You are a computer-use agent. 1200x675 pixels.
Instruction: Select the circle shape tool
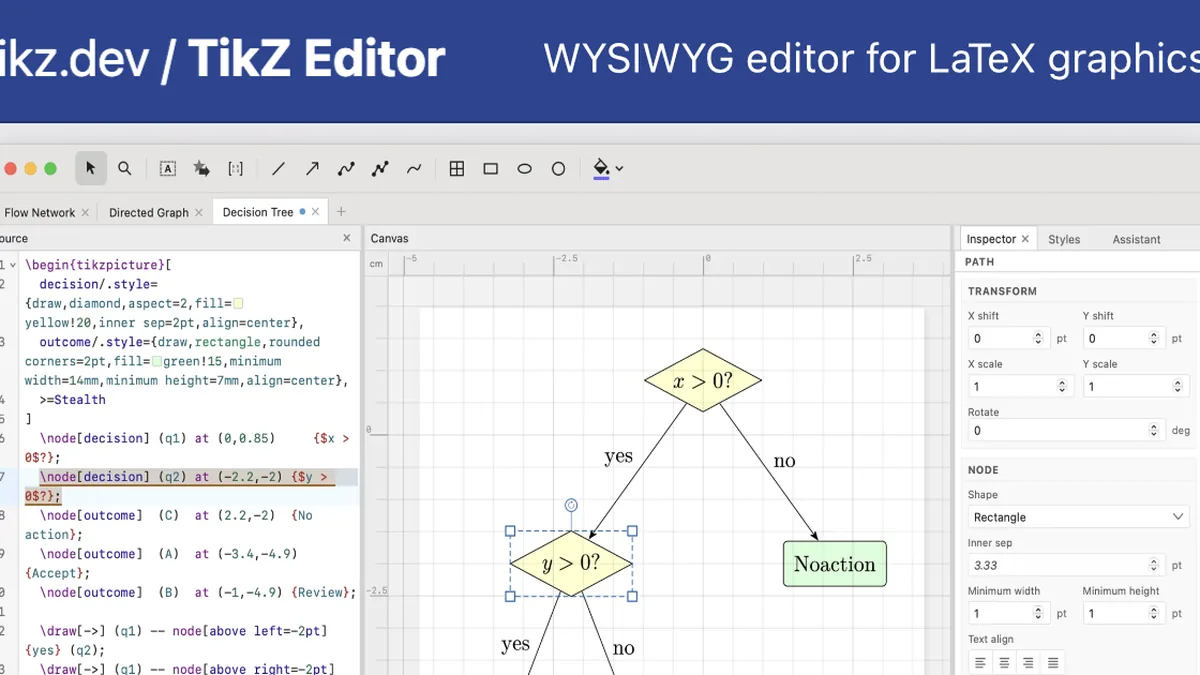(x=559, y=169)
